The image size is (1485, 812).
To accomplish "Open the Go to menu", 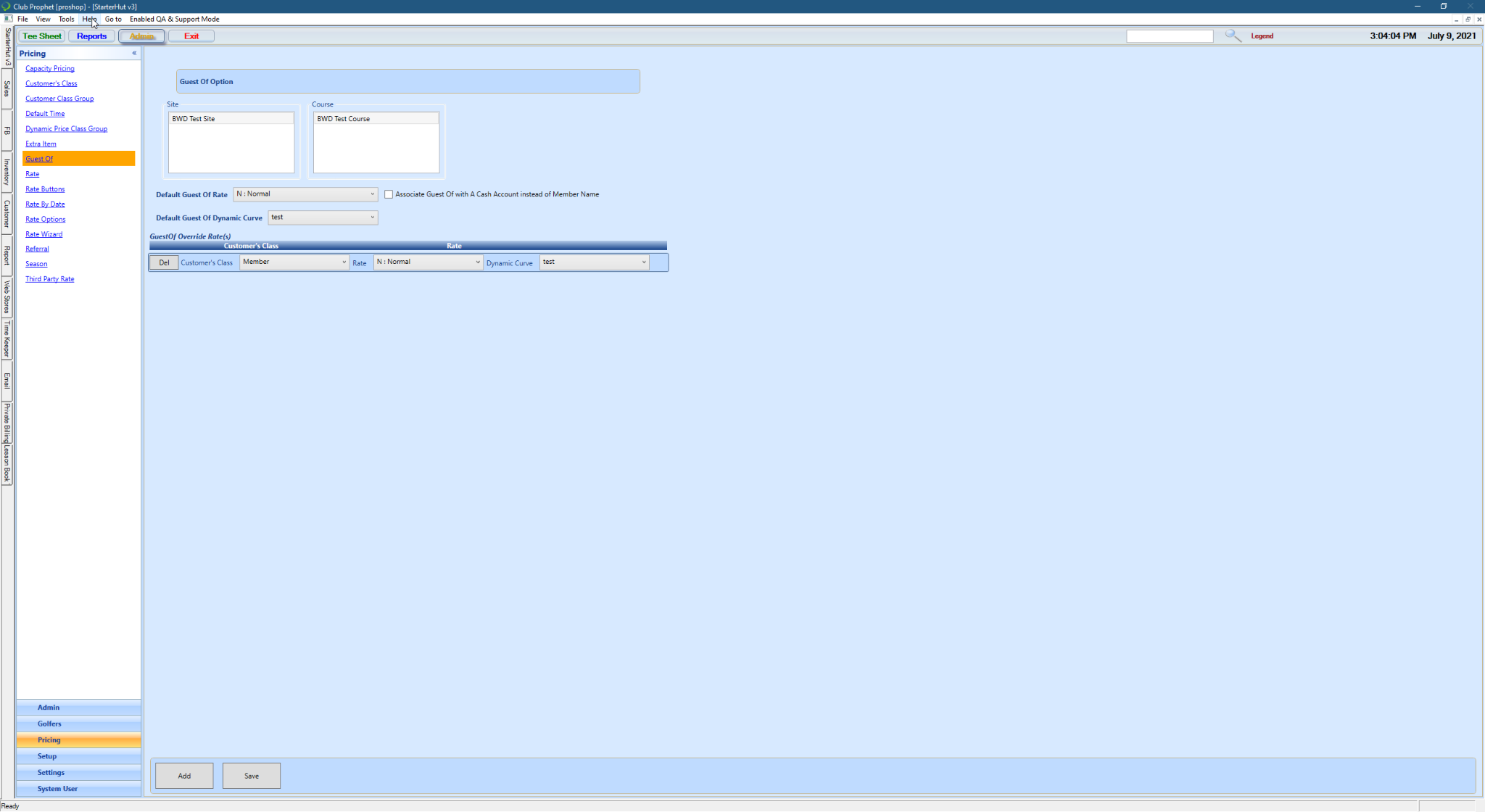I will coord(113,19).
